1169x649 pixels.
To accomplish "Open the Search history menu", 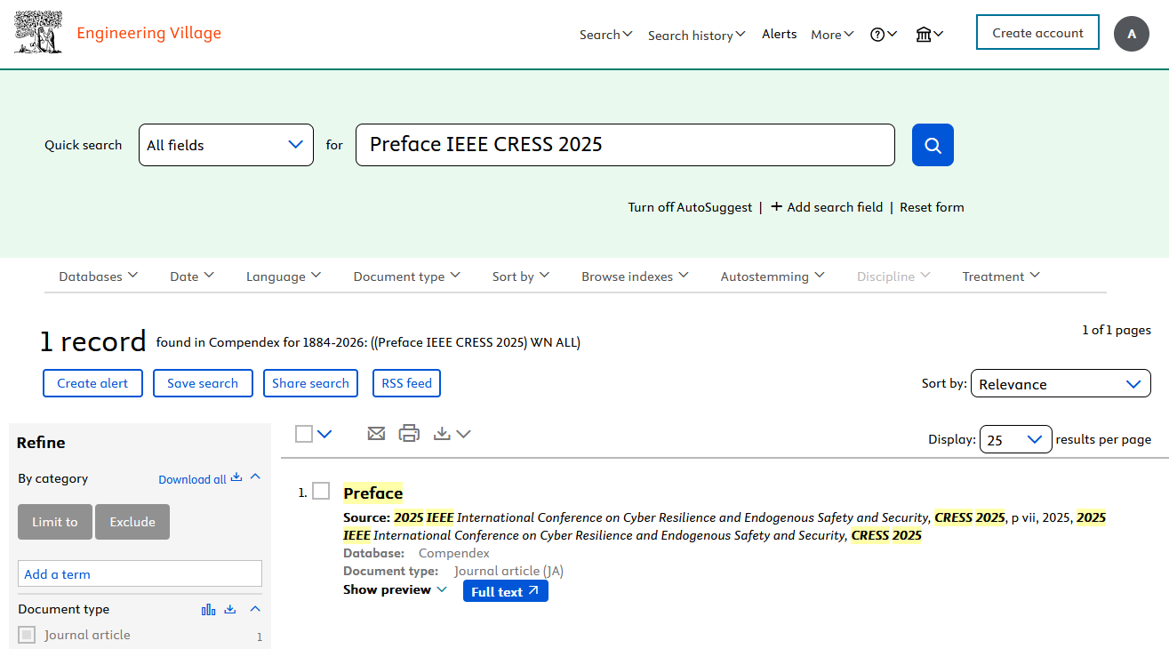I will click(696, 35).
